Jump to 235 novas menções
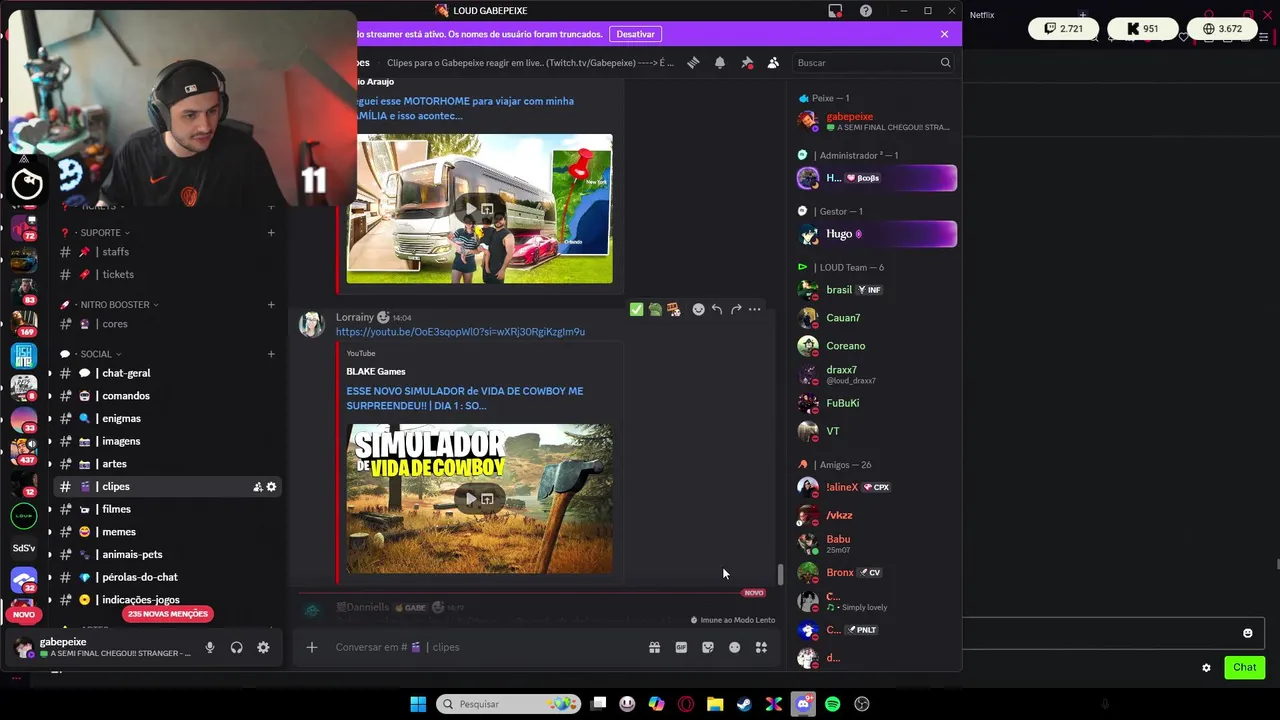1280x720 pixels. click(x=168, y=614)
